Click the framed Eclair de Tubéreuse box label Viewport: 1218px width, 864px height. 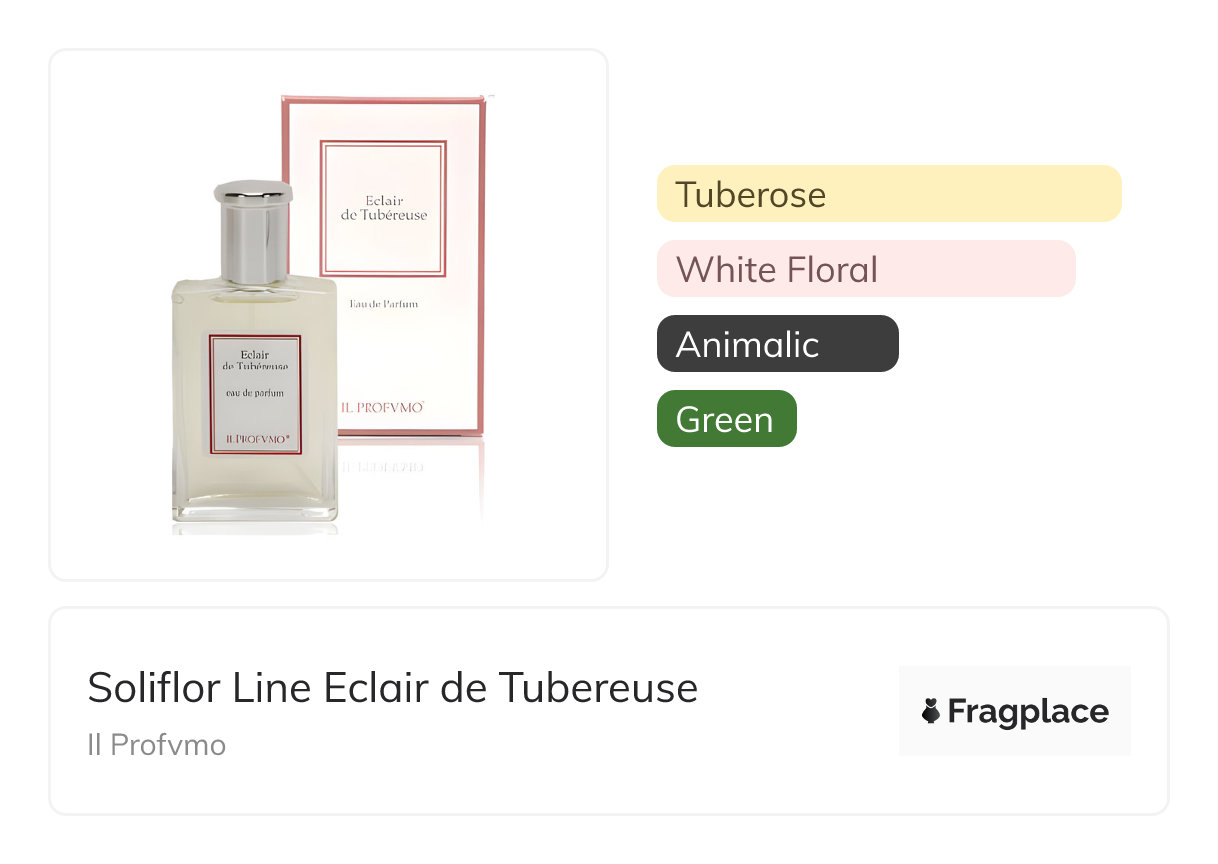383,208
